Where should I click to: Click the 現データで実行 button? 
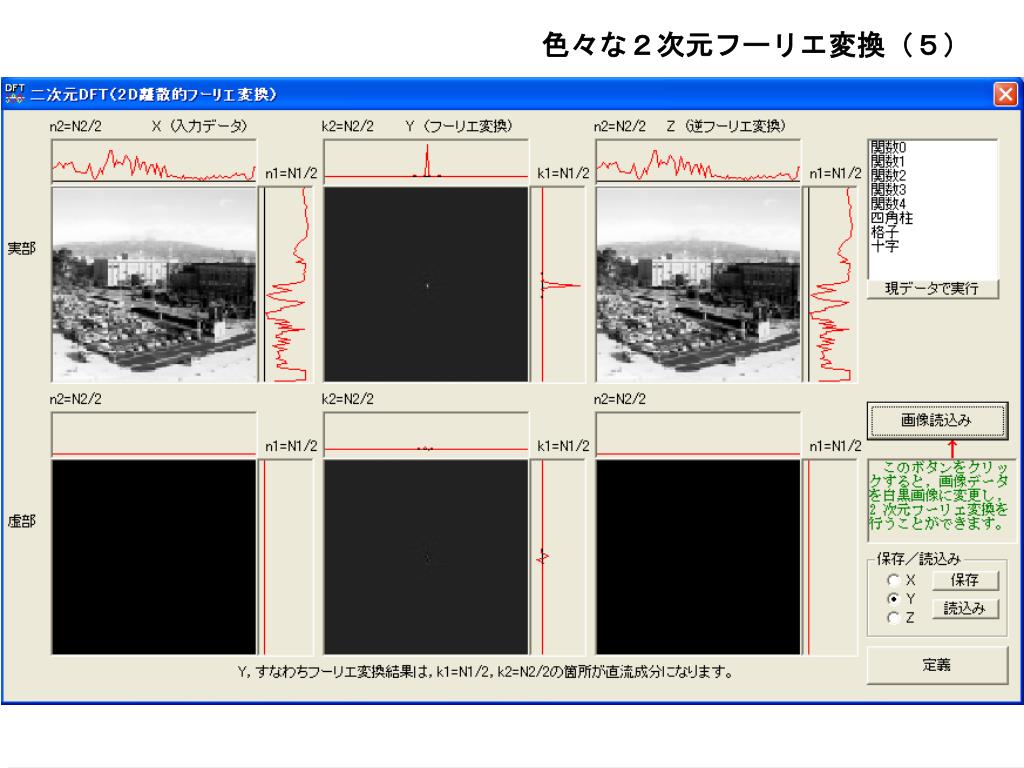coord(933,289)
